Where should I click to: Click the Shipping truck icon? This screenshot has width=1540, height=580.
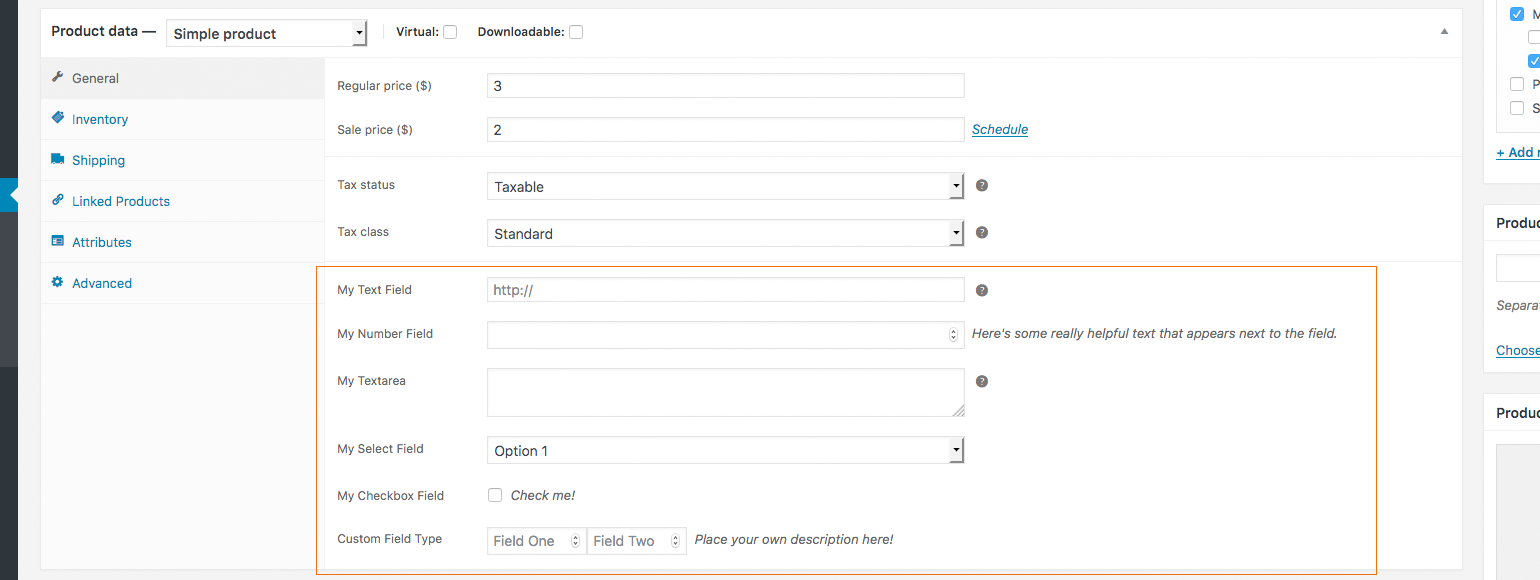58,160
